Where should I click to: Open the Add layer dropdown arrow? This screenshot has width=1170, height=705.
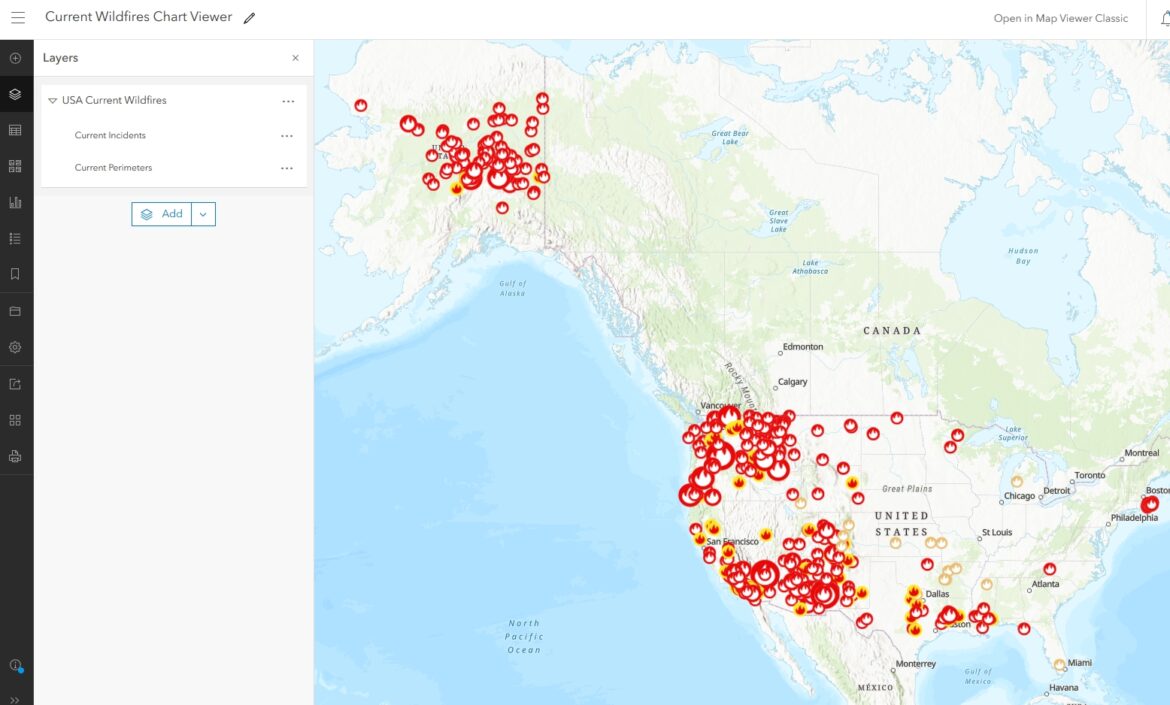click(x=203, y=213)
